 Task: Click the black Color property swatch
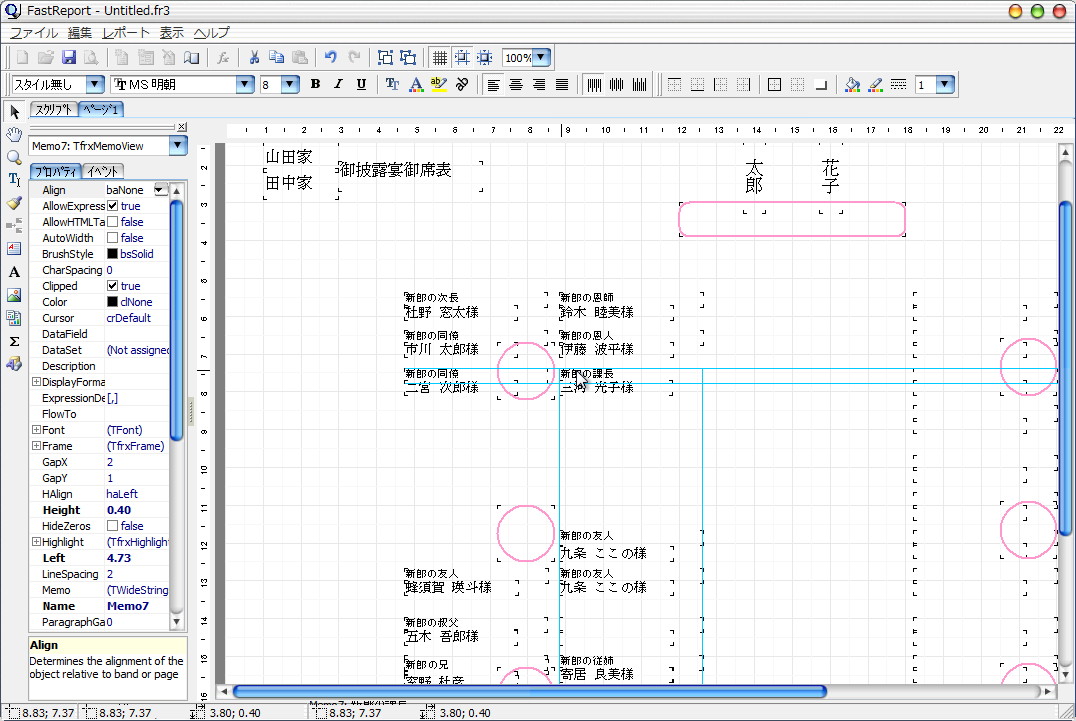(x=113, y=302)
